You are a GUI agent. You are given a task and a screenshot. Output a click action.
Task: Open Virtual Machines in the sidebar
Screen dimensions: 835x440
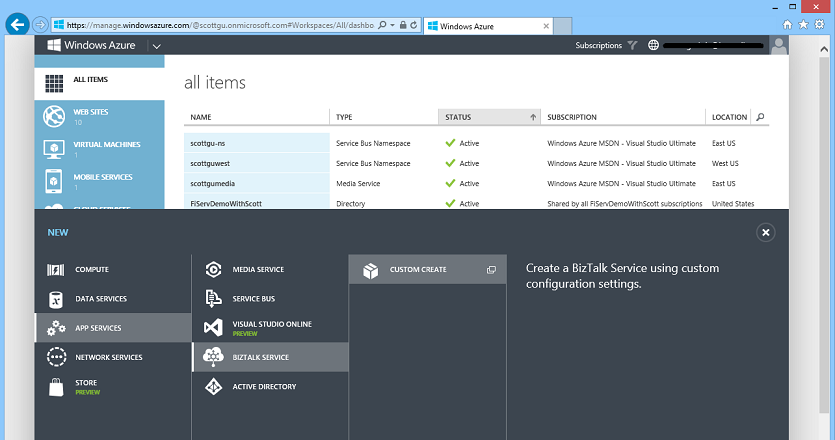coord(99,149)
